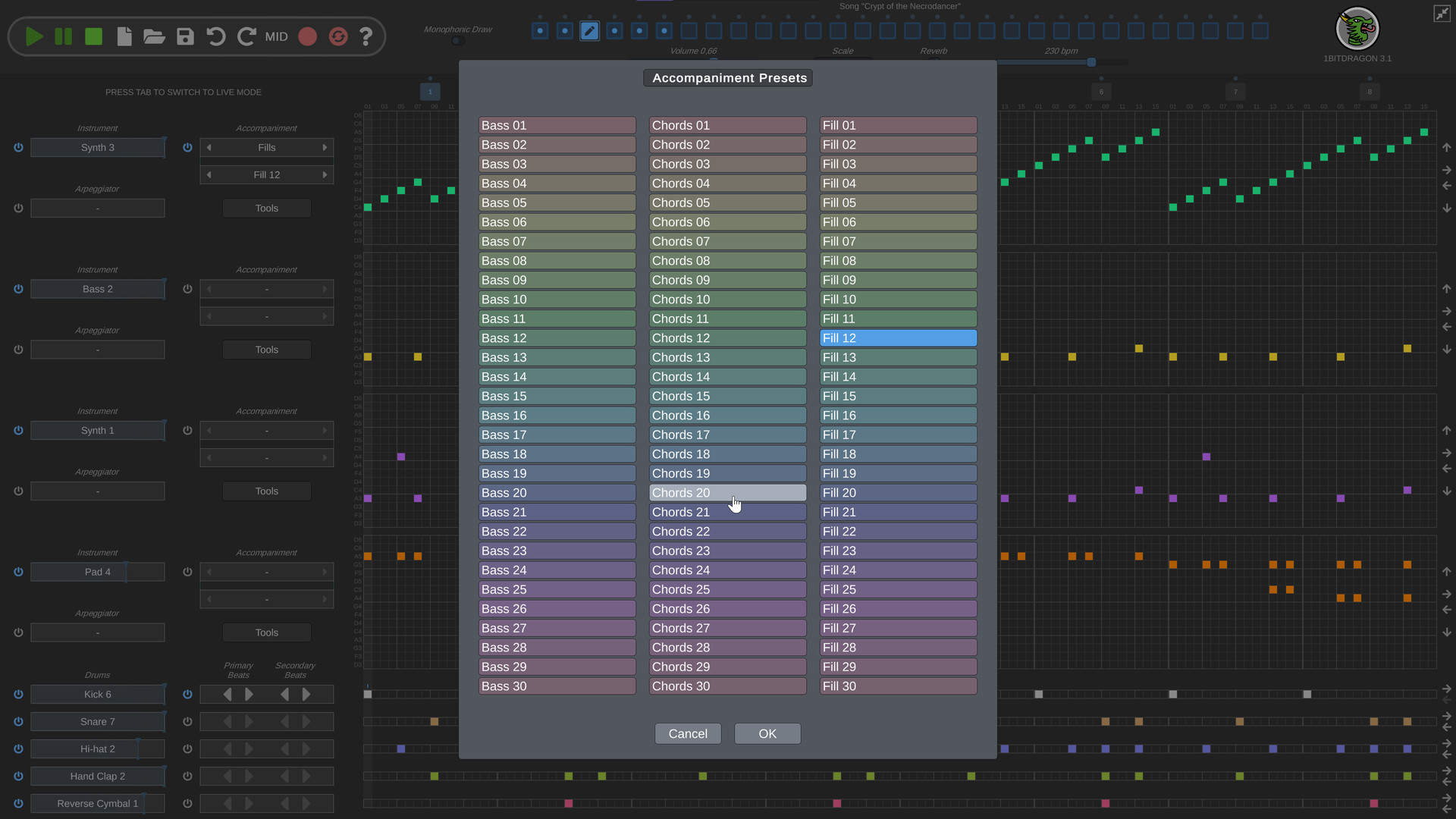Image resolution: width=1456 pixels, height=819 pixels.
Task: Select Chords 20 preset
Action: click(727, 493)
